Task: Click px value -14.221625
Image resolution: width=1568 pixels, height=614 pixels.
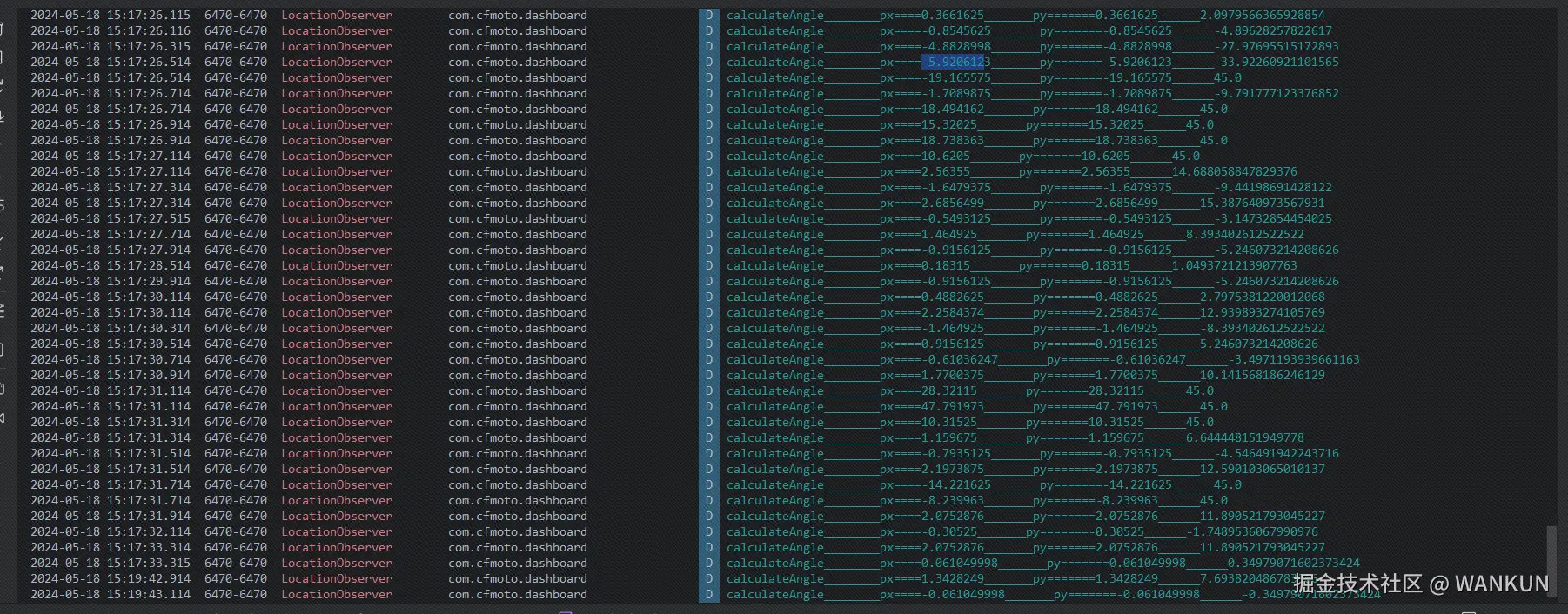Action: [x=956, y=484]
